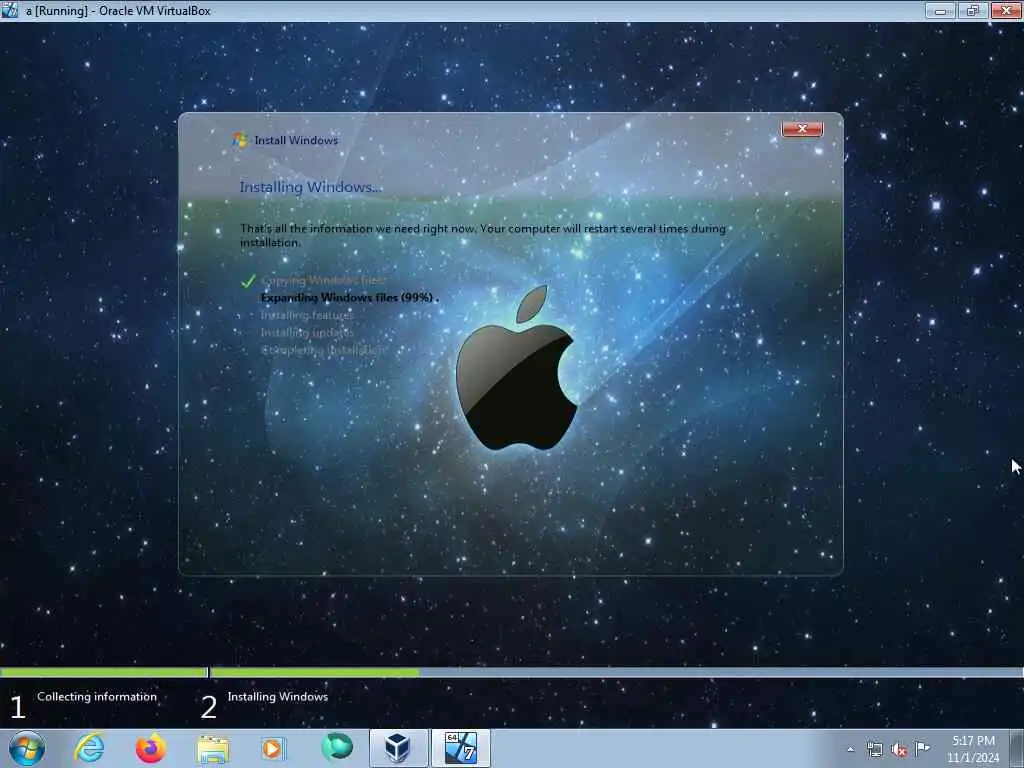The width and height of the screenshot is (1024, 768).
Task: Click the Completing installation step
Action: 323,350
